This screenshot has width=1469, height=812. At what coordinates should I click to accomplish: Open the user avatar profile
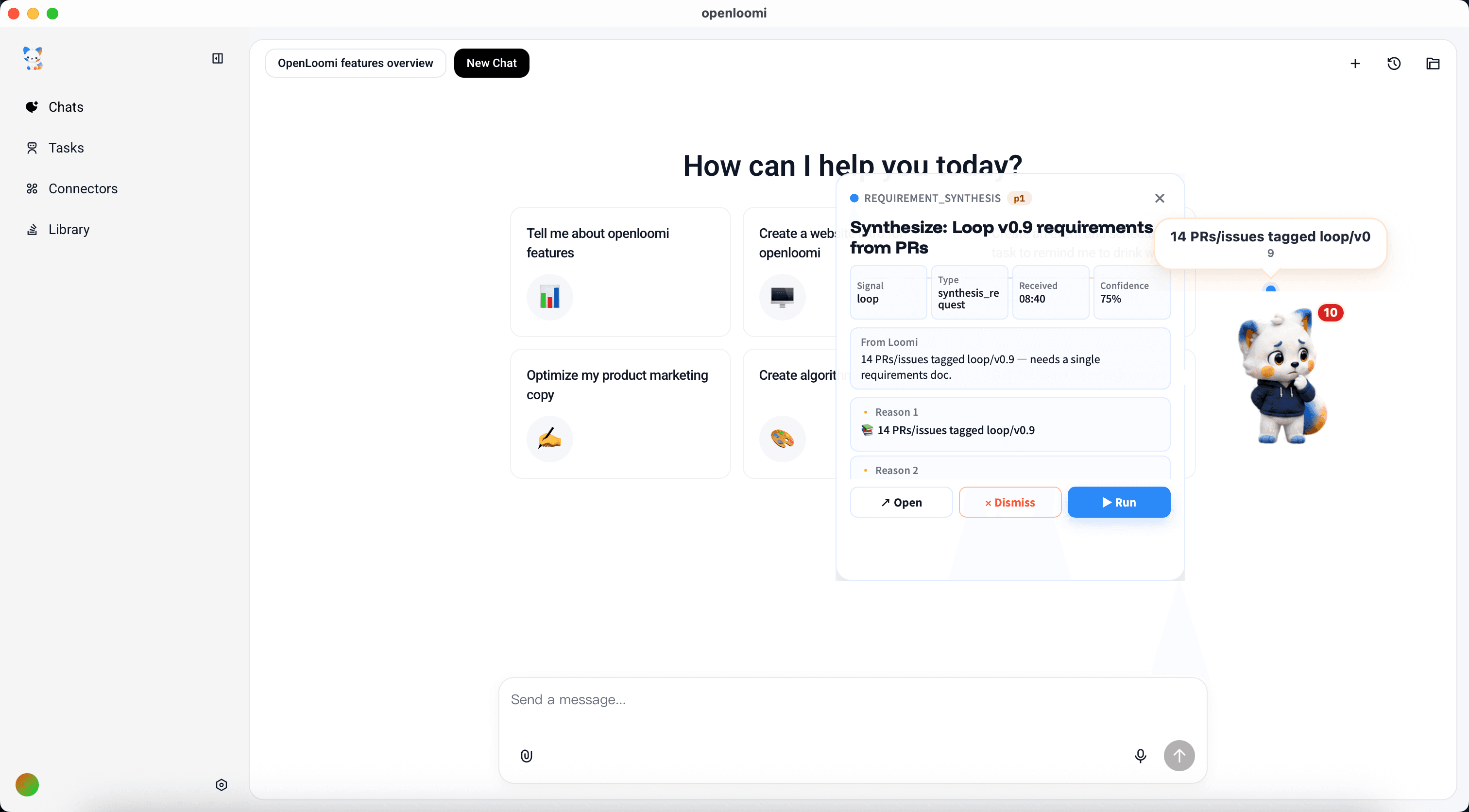coord(27,785)
